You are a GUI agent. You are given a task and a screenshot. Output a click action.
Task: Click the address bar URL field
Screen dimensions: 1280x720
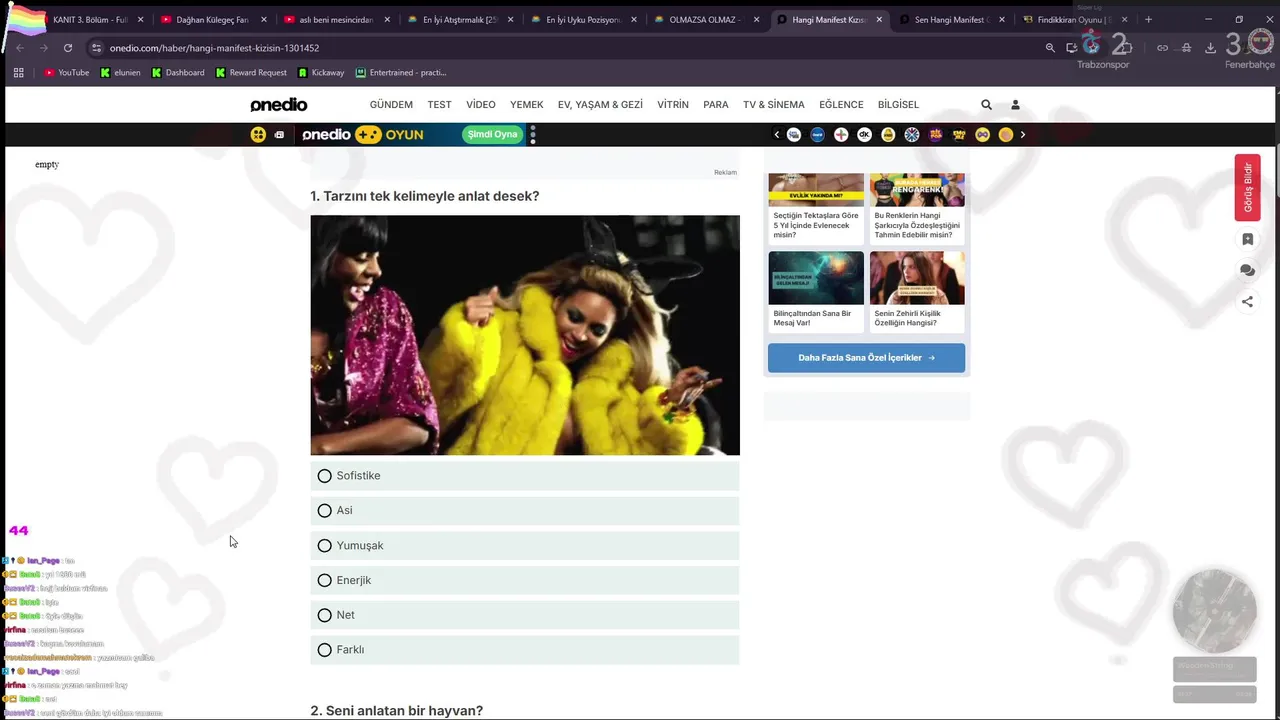pyautogui.click(x=560, y=48)
